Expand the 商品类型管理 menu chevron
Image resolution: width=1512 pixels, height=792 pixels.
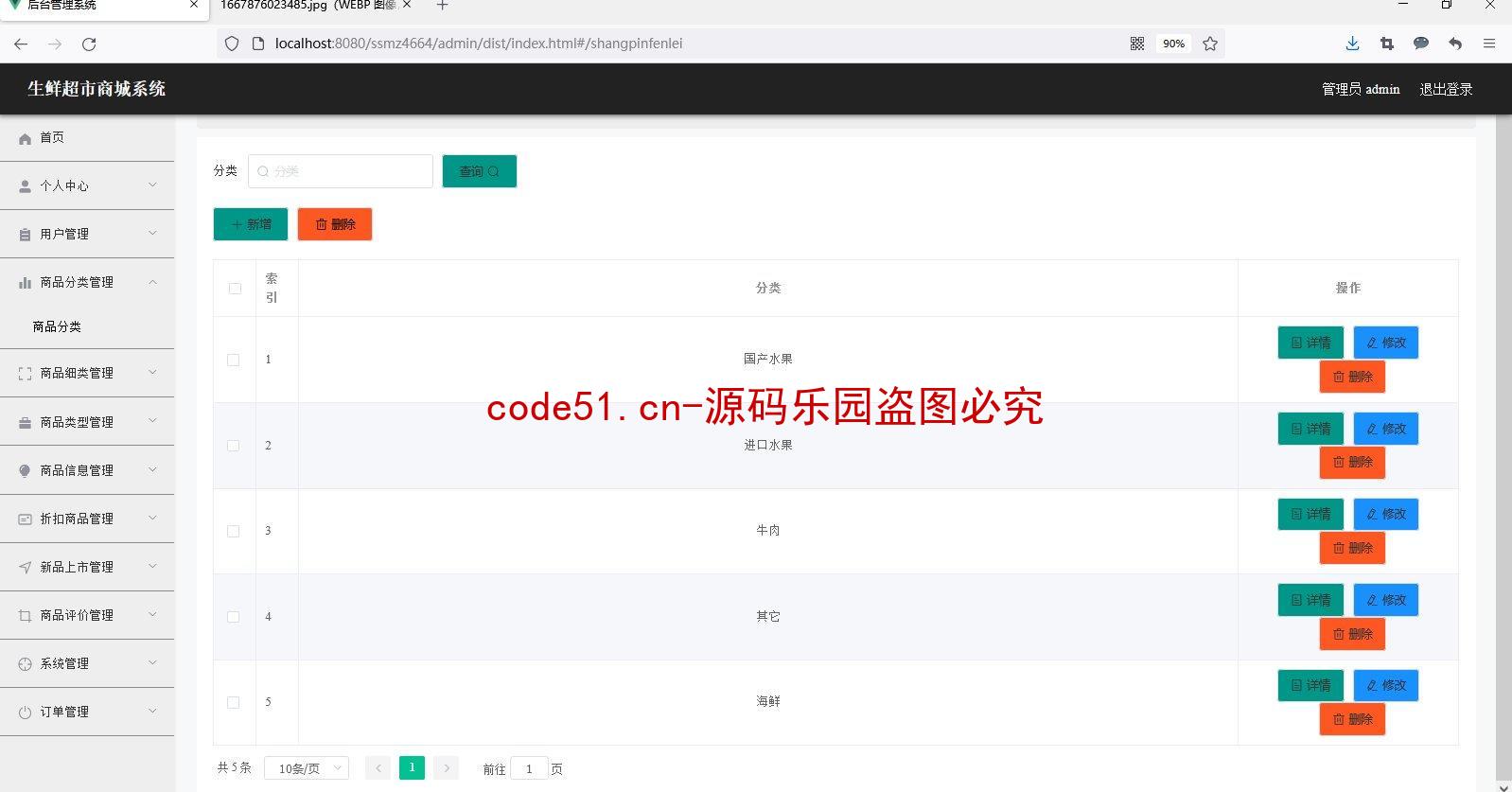[x=152, y=422]
